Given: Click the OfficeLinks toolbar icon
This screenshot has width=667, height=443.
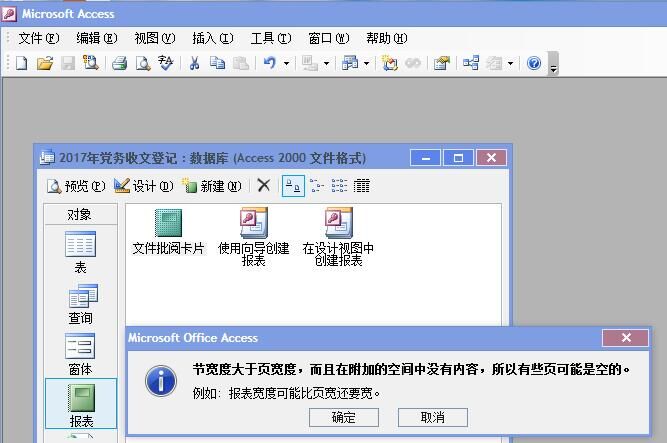Looking at the screenshot, I should coord(309,63).
